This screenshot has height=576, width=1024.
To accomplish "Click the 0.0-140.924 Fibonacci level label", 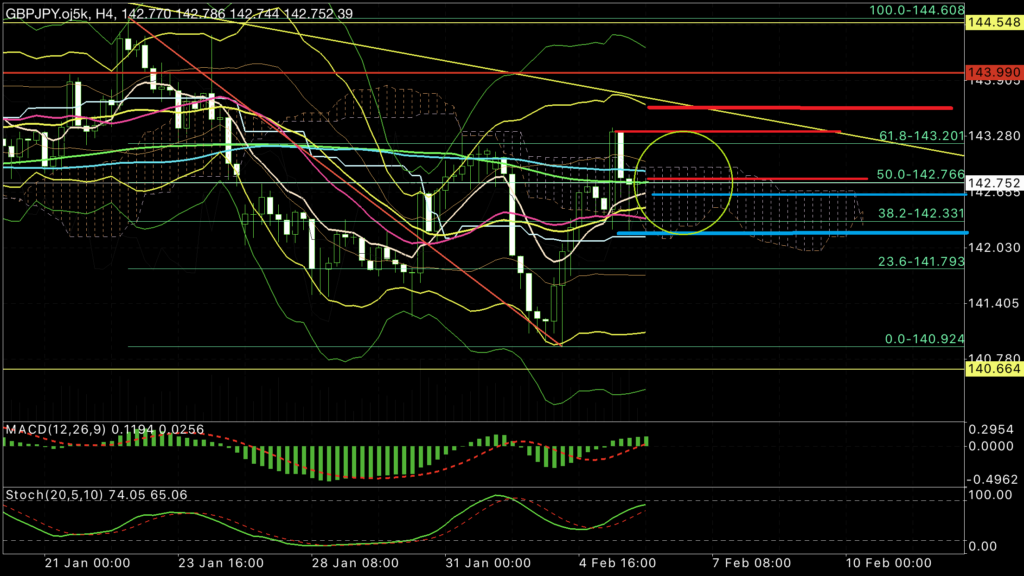I will (925, 339).
